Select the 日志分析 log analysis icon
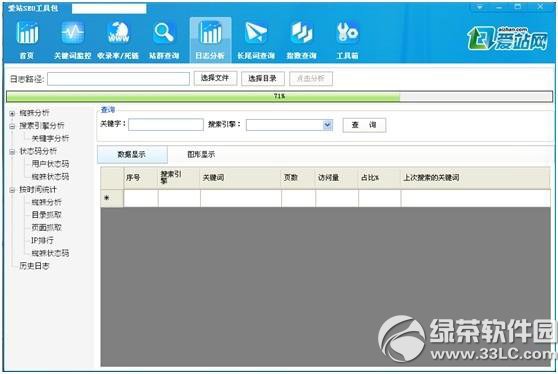558x374 pixels. click(x=210, y=39)
